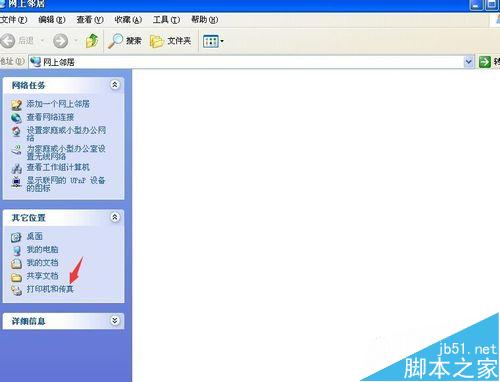Collapse the 网络任务 panel chevron

[x=115, y=85]
